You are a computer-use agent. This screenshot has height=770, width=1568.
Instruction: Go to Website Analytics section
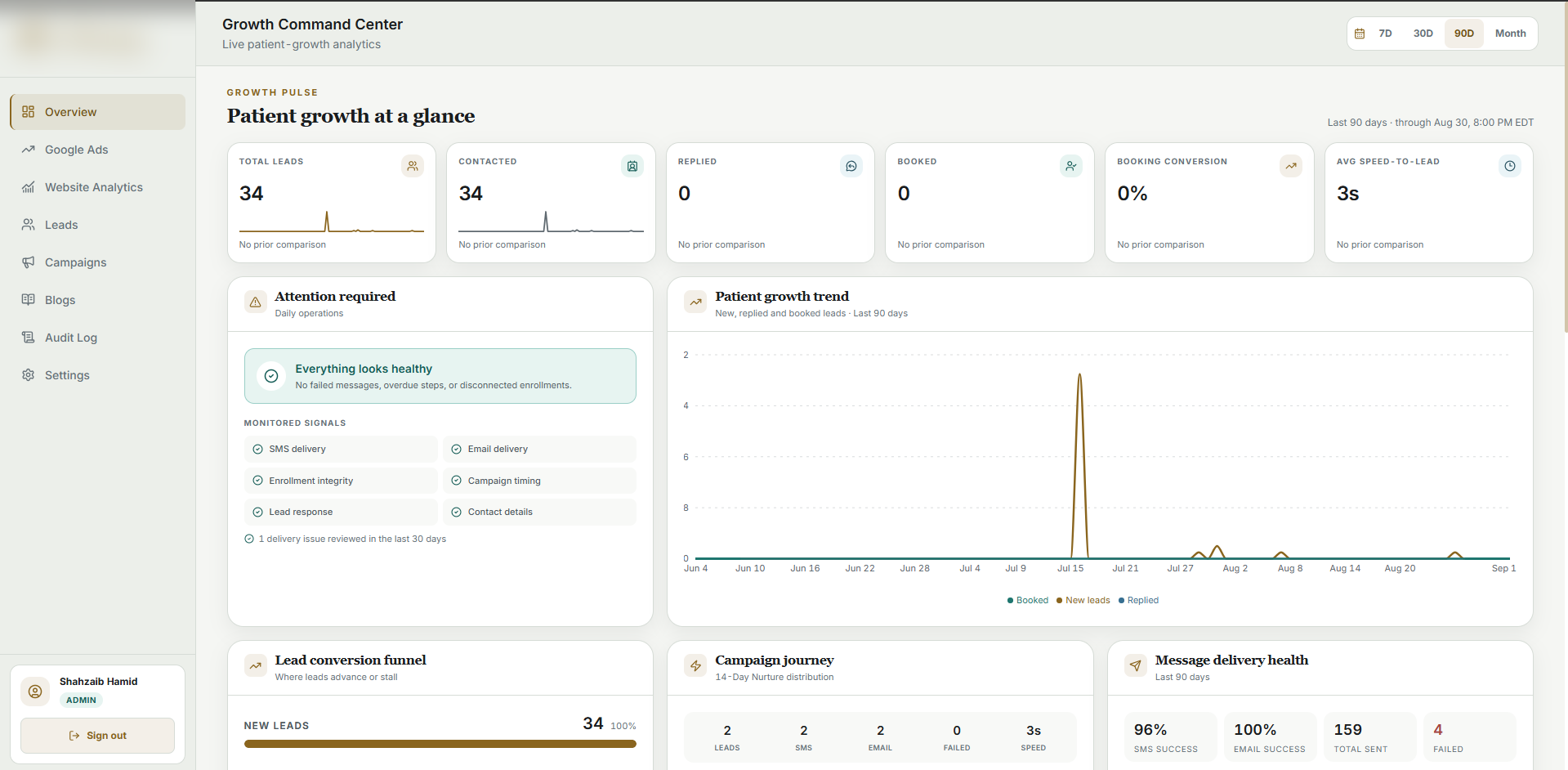(98, 187)
